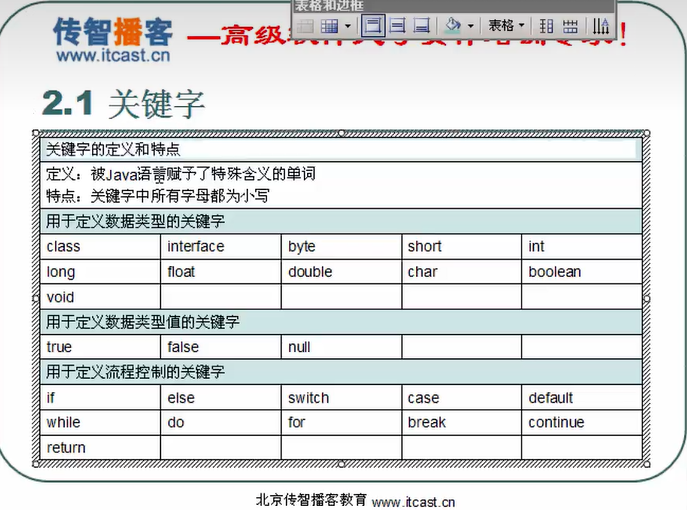Click the int cell
This screenshot has width=687, height=510.
point(582,246)
